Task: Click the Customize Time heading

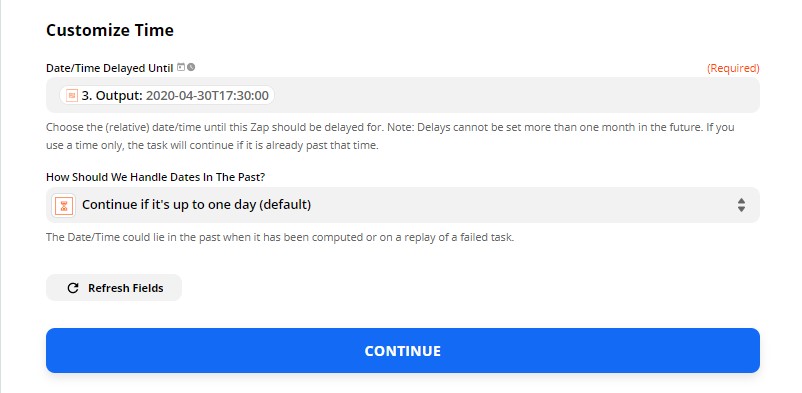Action: pos(110,30)
